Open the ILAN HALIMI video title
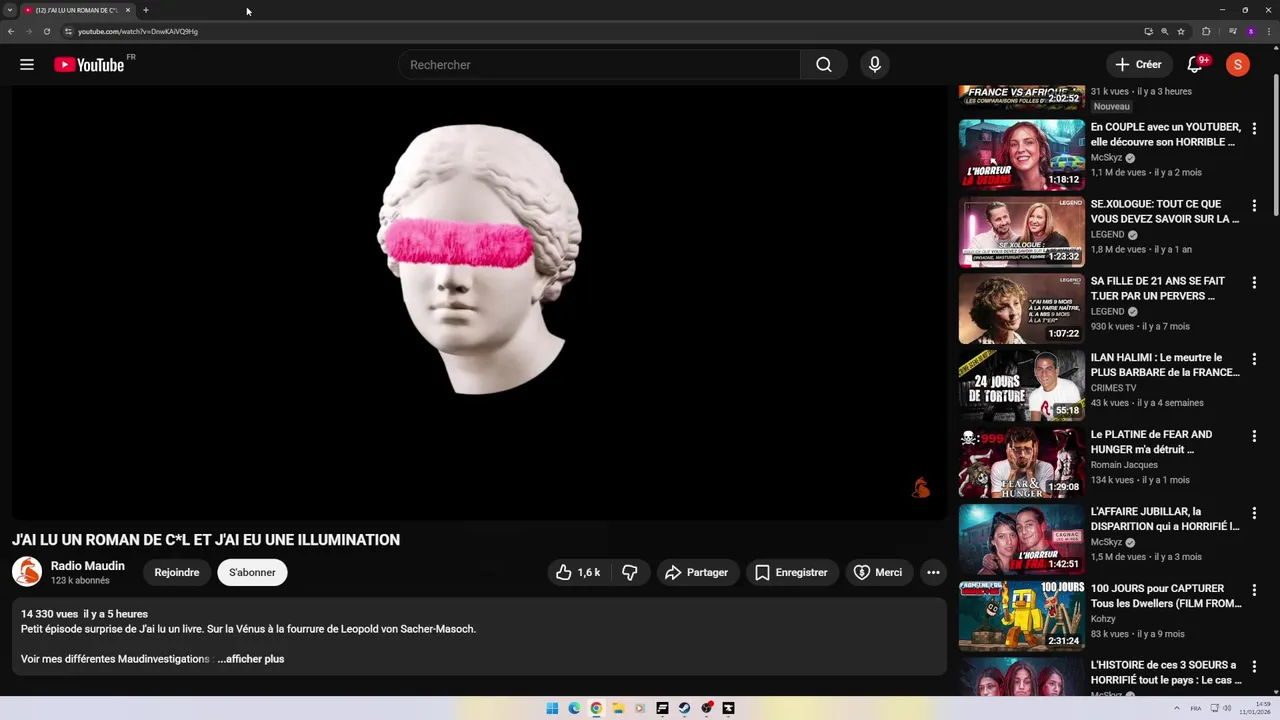Viewport: 1280px width, 720px height. click(x=1165, y=365)
